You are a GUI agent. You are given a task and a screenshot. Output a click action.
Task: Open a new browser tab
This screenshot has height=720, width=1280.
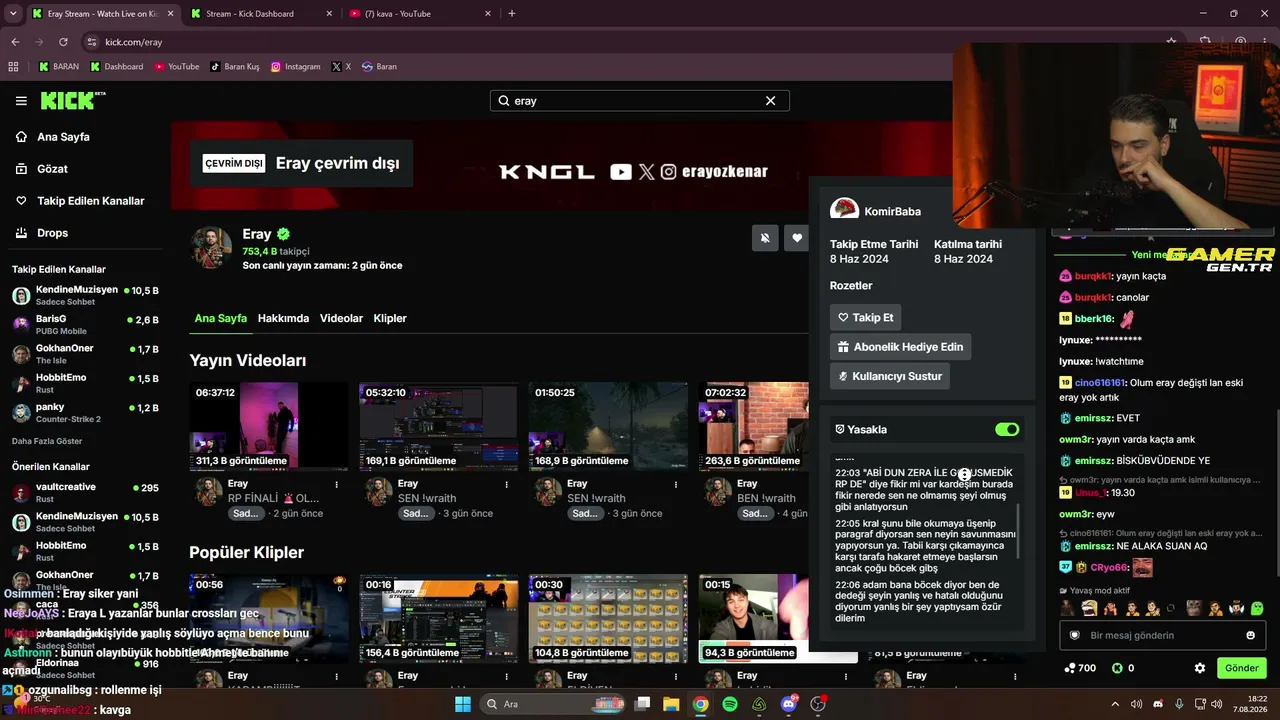point(512,14)
